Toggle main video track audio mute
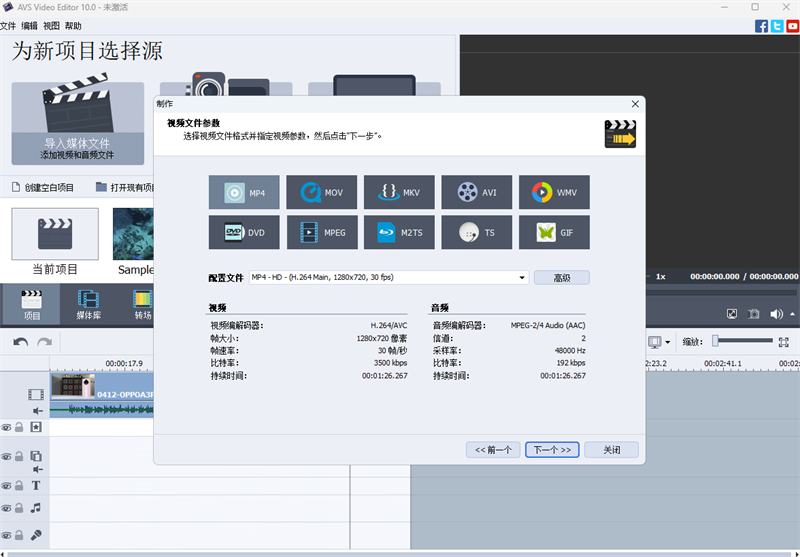Screen dimensions: 800x557 (38, 411)
